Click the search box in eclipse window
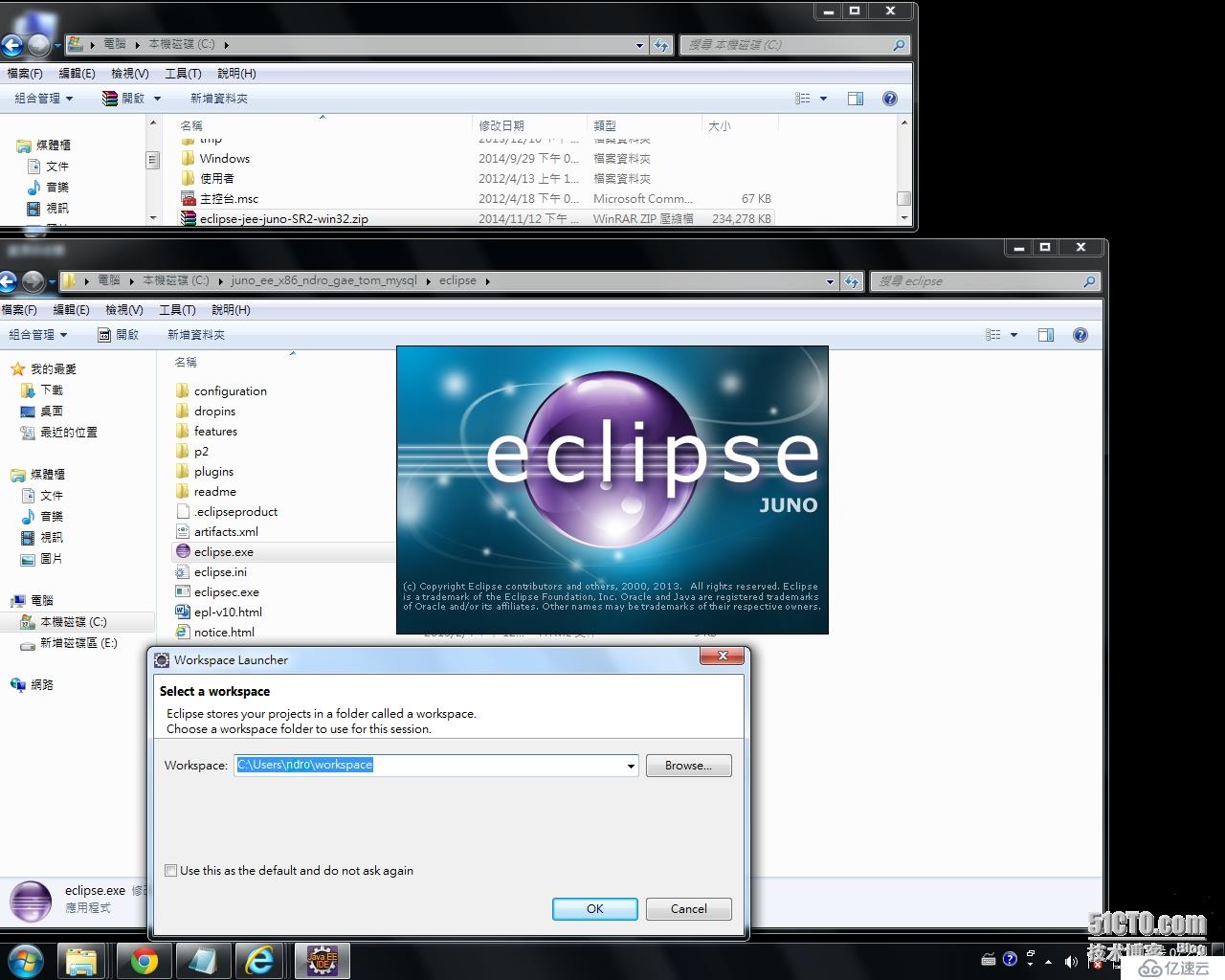 (x=984, y=281)
